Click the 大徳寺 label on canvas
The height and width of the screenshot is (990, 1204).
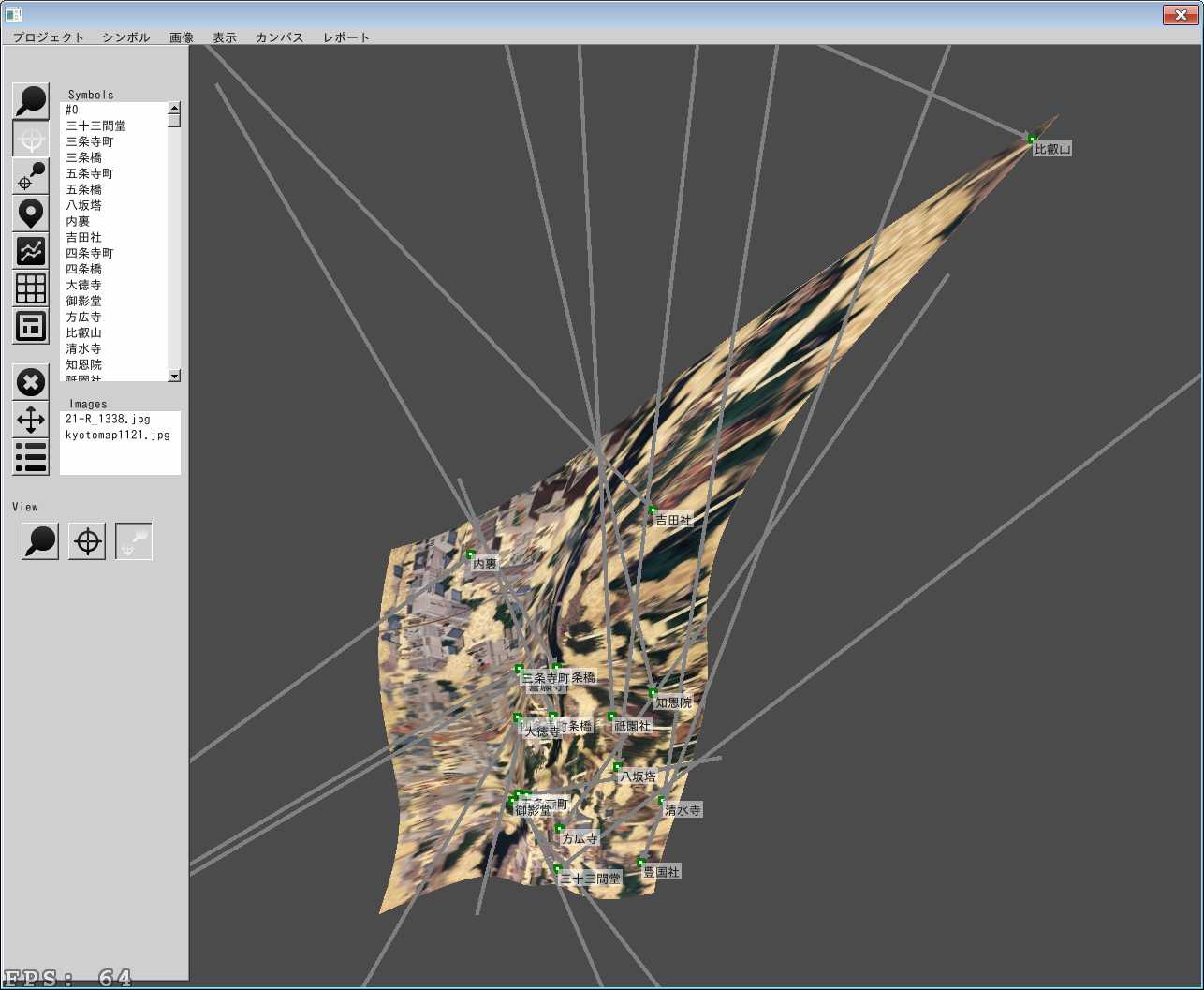click(x=542, y=732)
